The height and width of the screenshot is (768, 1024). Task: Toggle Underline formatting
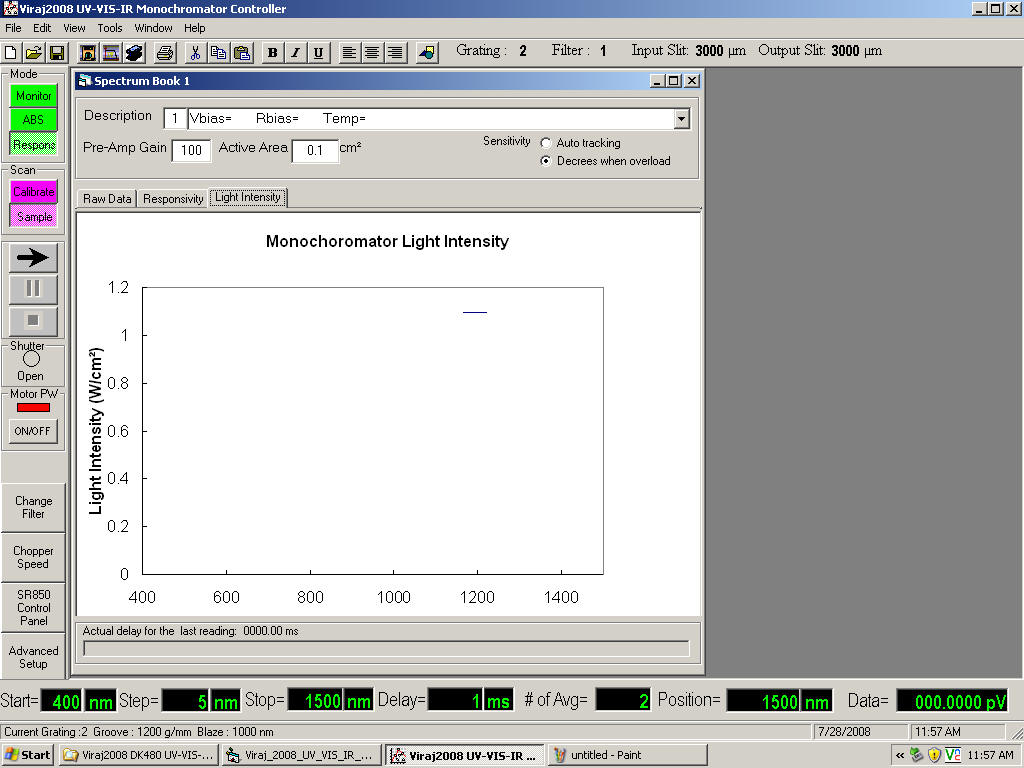point(318,52)
